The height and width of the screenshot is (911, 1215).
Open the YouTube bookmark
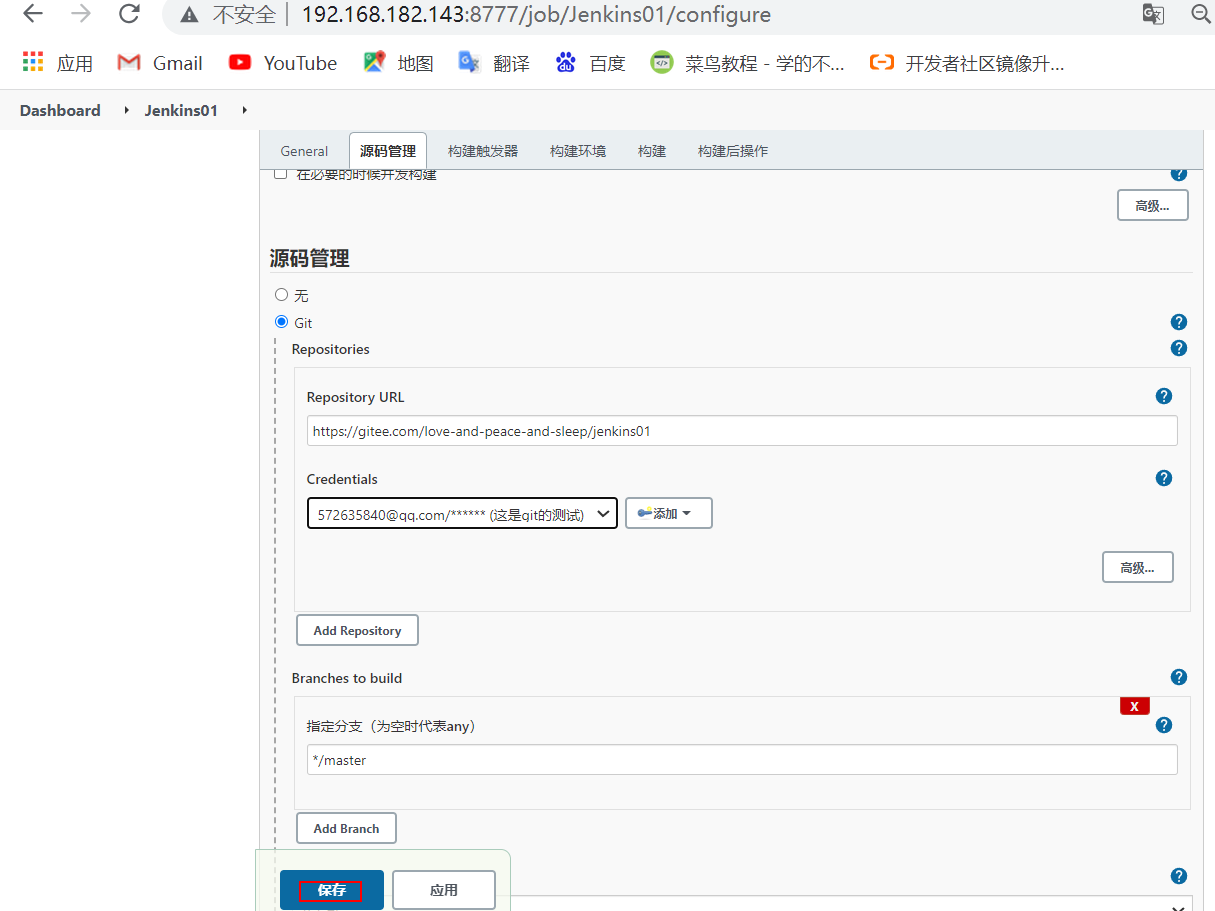[x=282, y=62]
